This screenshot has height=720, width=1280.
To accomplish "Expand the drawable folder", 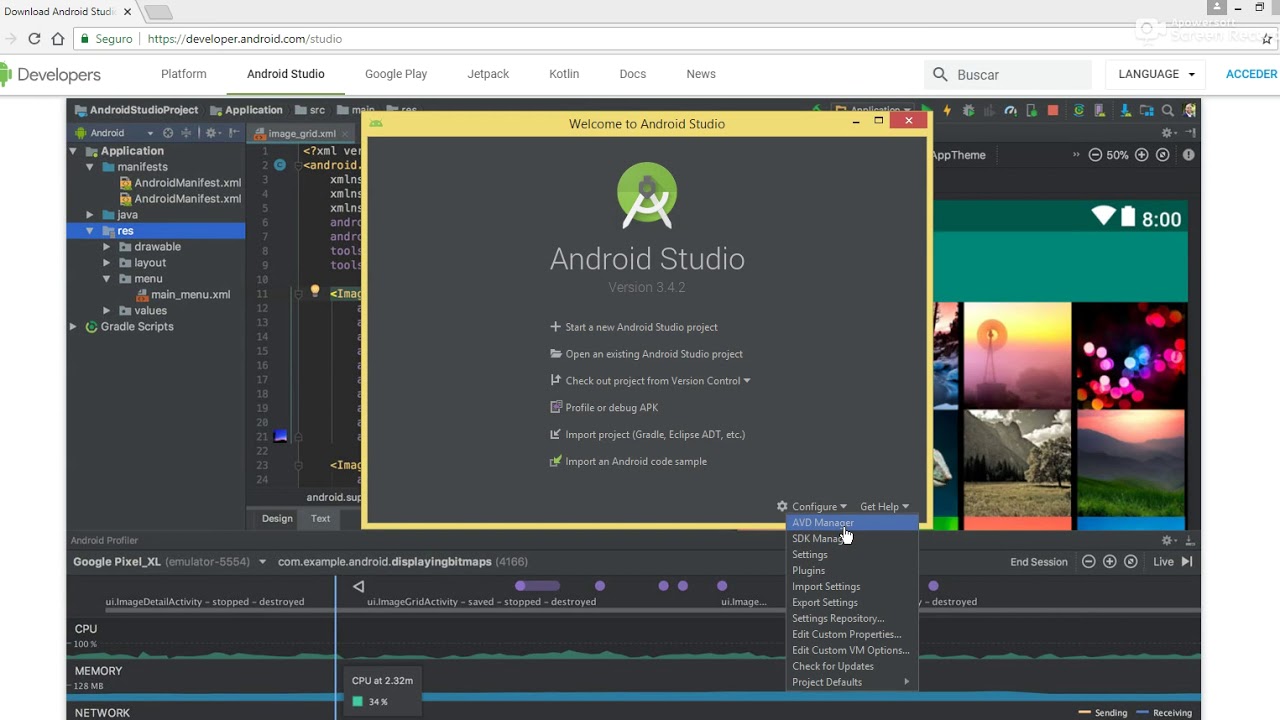I will point(107,247).
